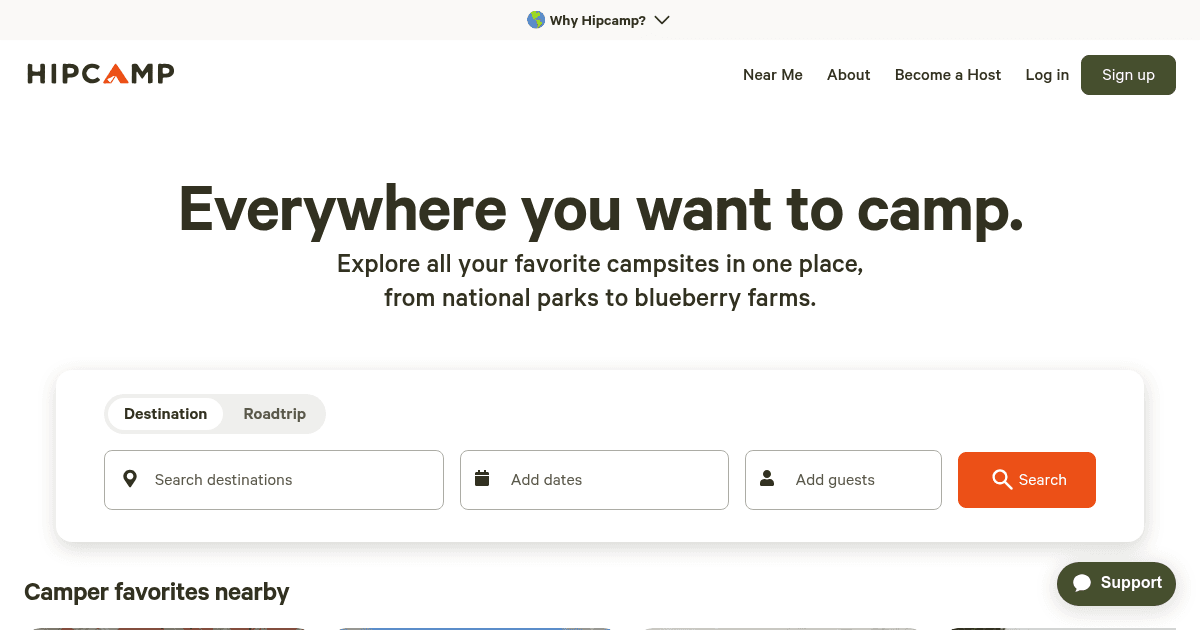
Task: Toggle open the Why Hipcamp banner
Action: click(598, 19)
